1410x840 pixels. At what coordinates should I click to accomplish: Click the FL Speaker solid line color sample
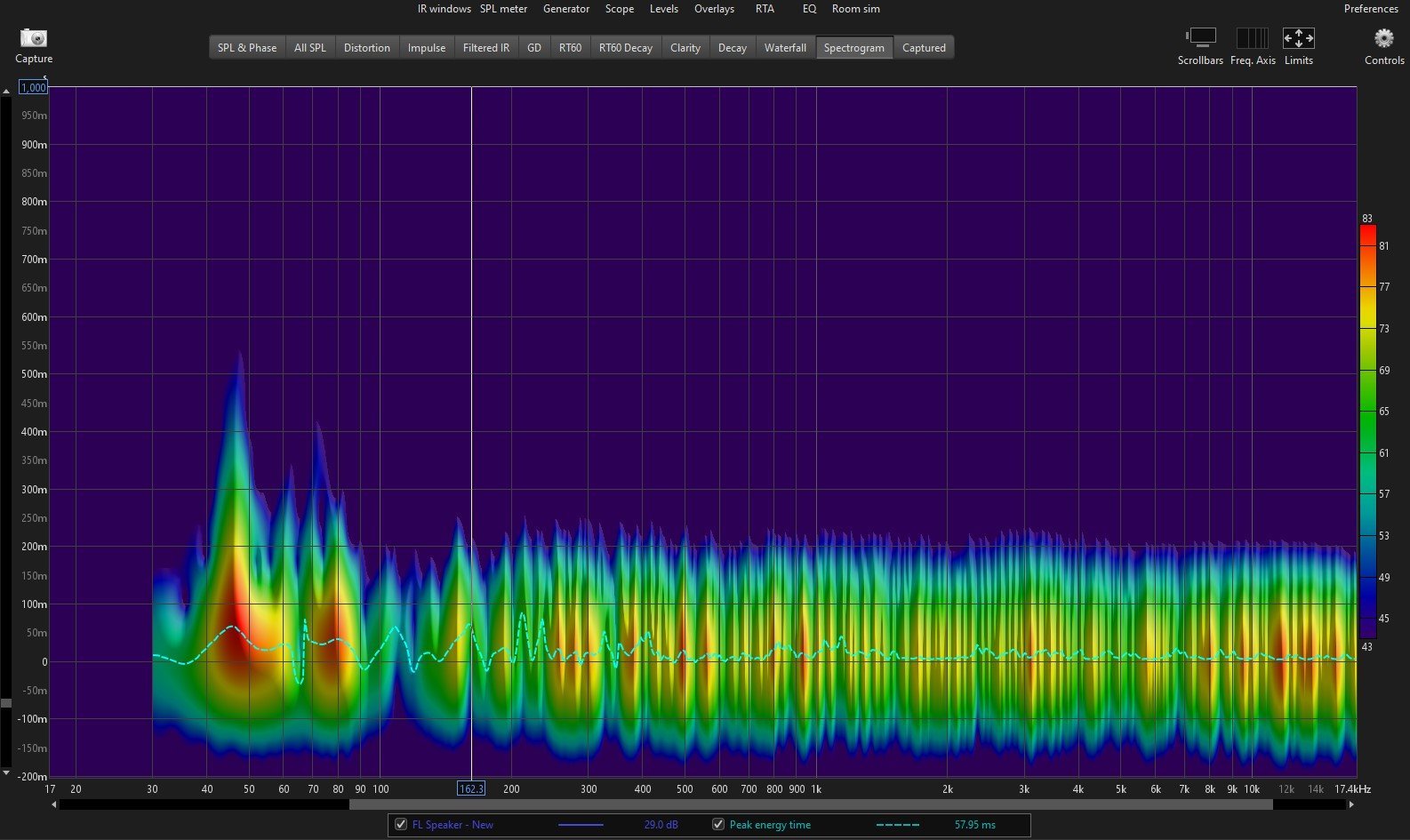[581, 825]
